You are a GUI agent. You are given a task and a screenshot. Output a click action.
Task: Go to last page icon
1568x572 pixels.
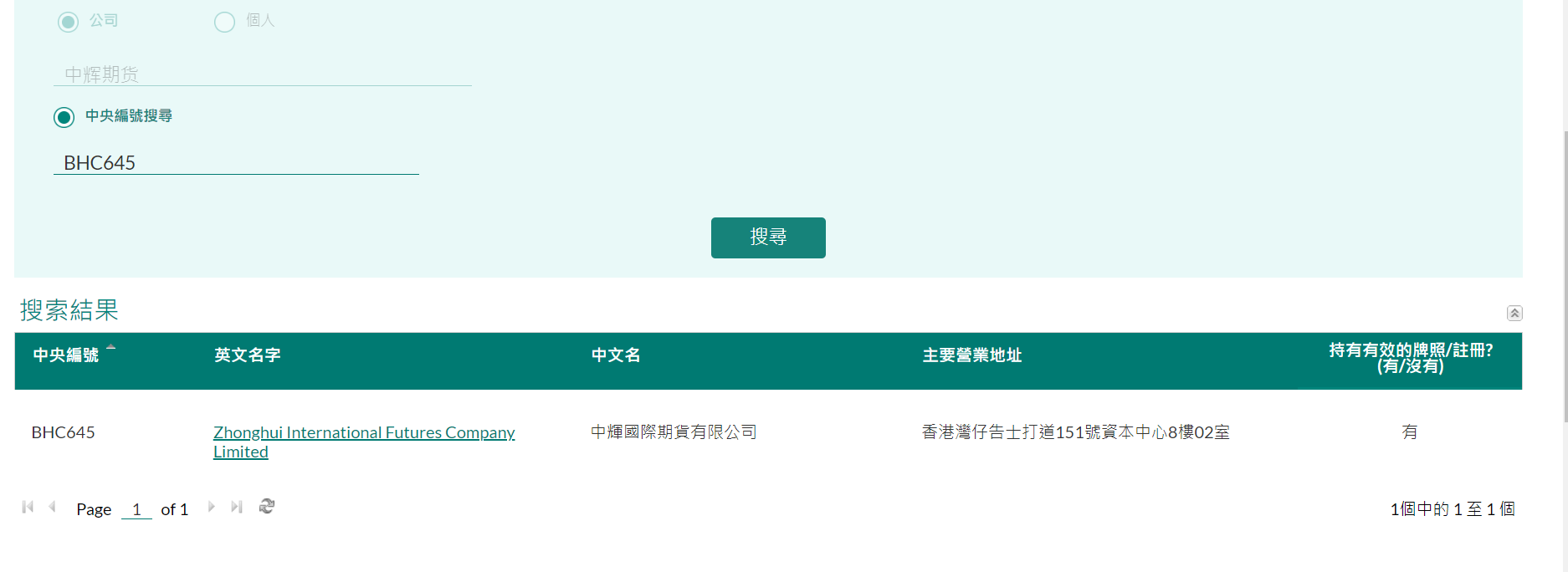pos(237,507)
